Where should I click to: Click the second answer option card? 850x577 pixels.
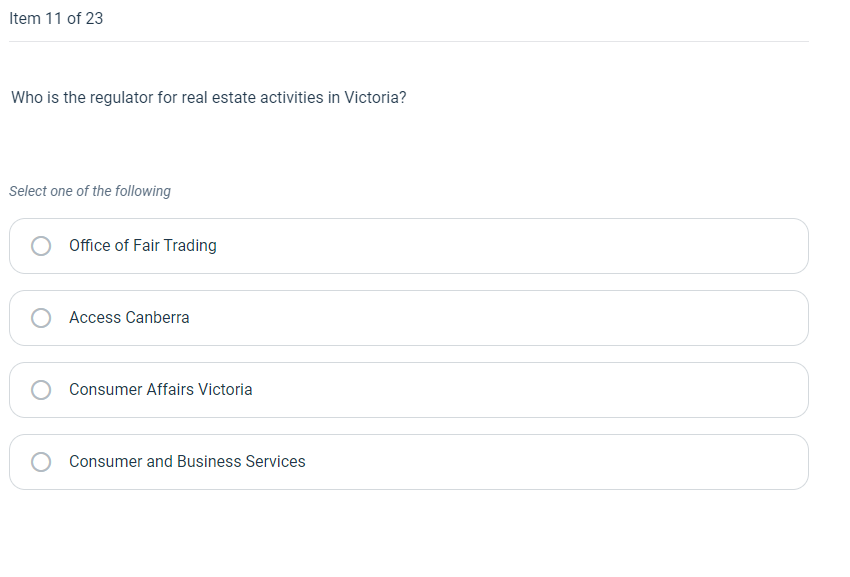tap(408, 317)
